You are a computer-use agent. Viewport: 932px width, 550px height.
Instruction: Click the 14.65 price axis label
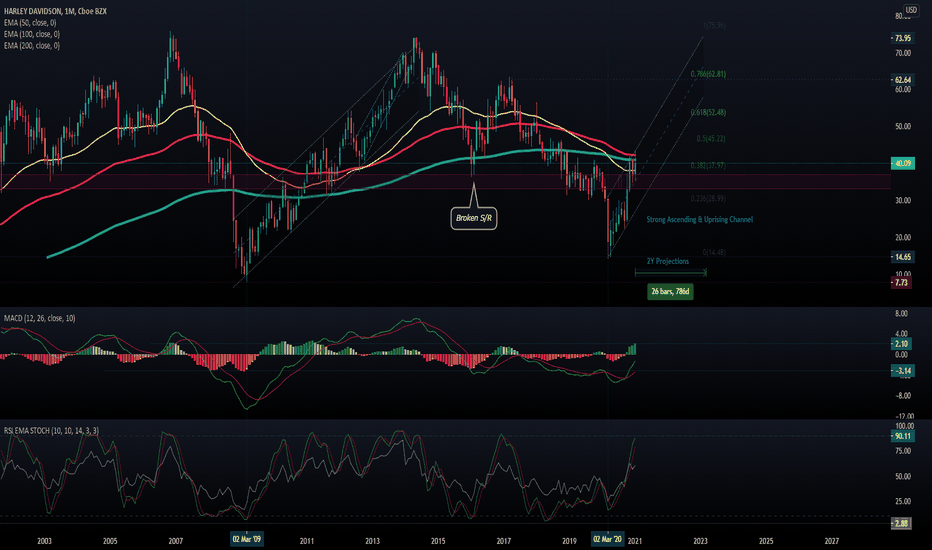(x=902, y=257)
